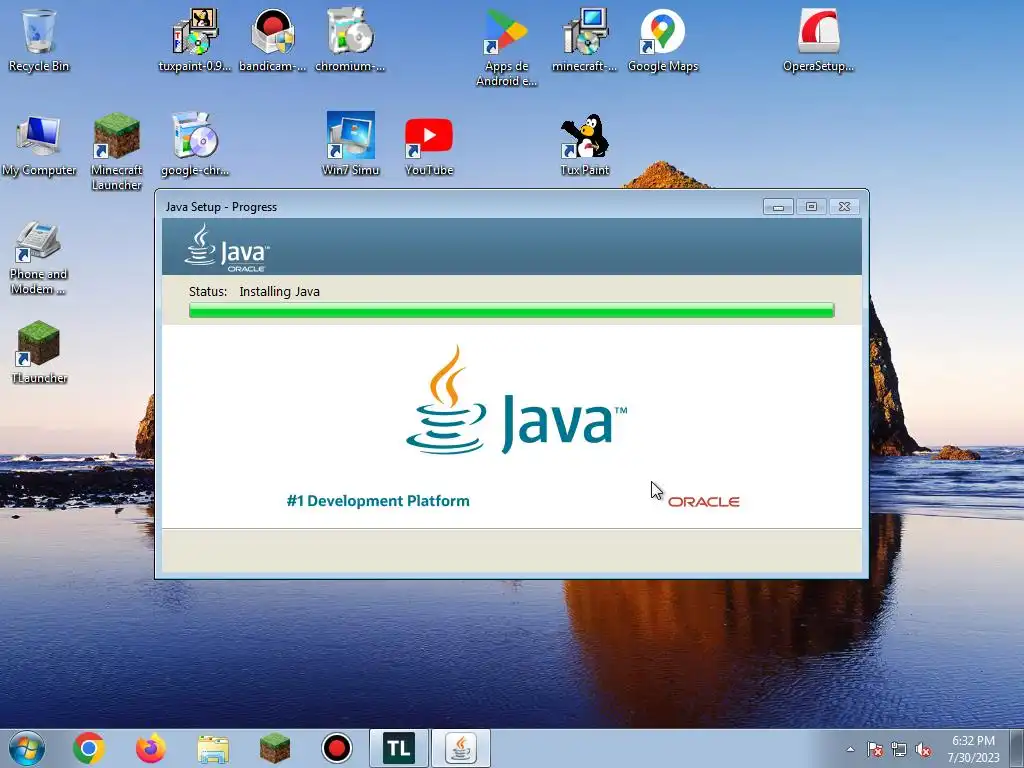Open the YouTube desktop shortcut

coord(429,145)
